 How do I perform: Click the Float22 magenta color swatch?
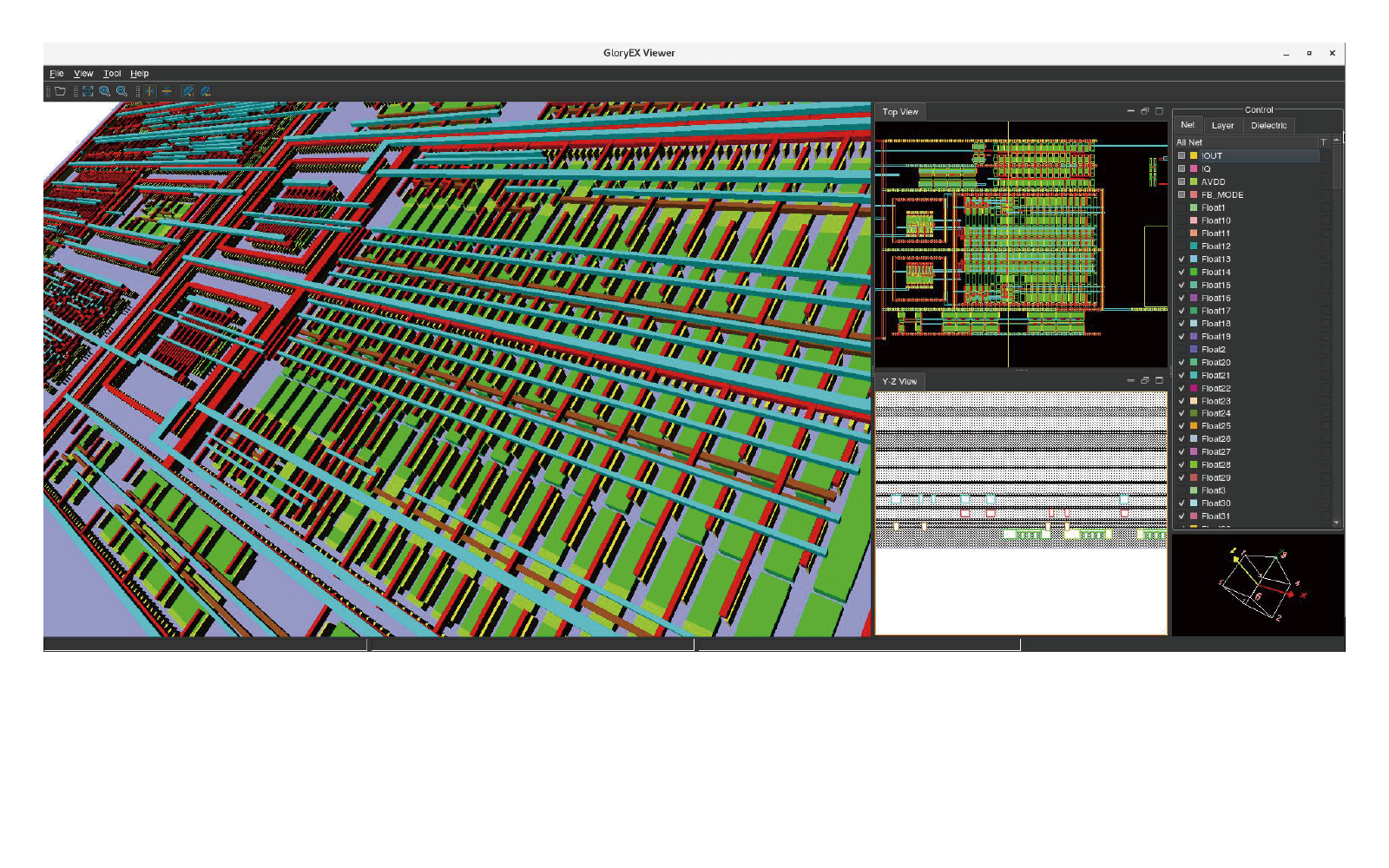(1194, 389)
